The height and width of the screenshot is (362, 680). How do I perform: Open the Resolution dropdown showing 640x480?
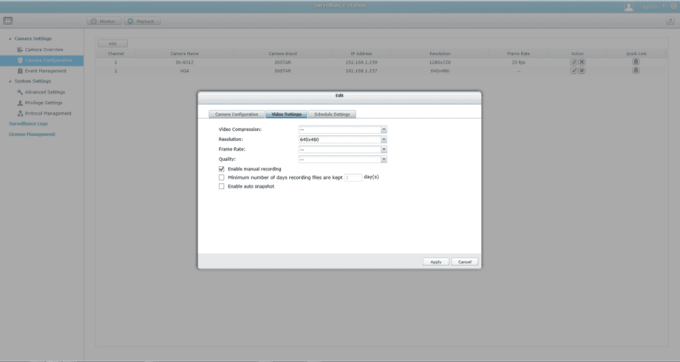tap(342, 140)
